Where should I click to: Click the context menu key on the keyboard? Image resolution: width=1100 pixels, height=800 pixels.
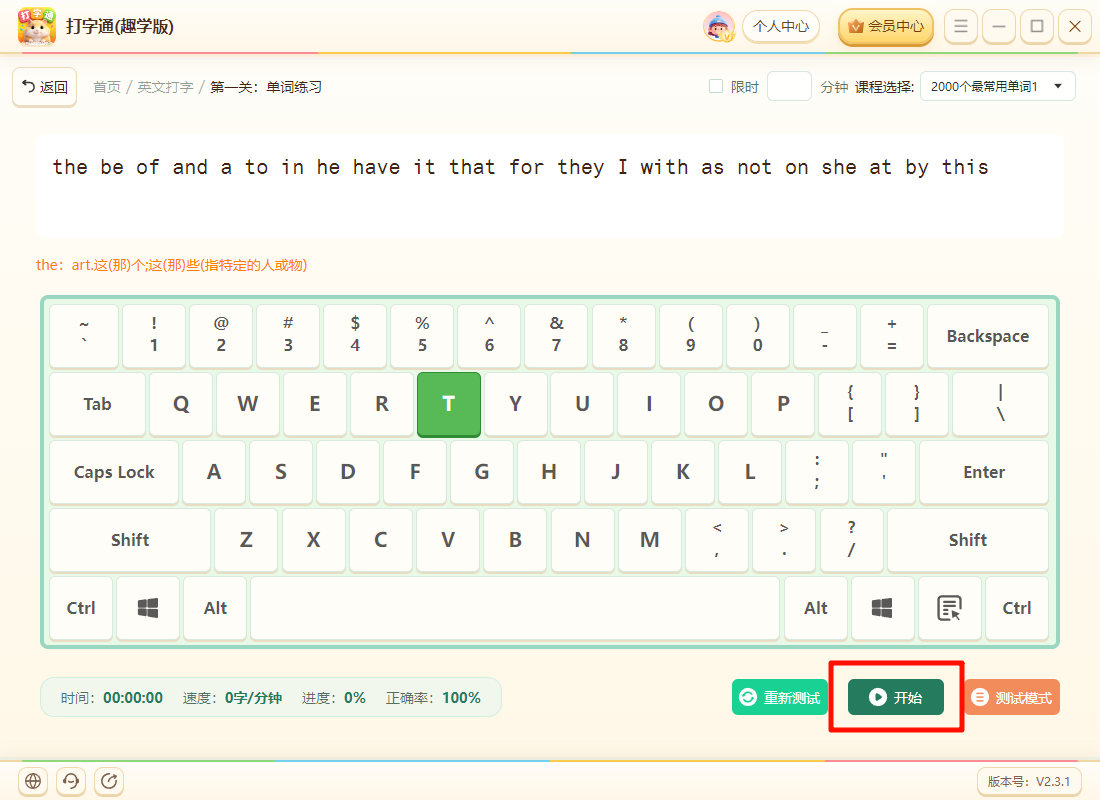pyautogui.click(x=949, y=608)
